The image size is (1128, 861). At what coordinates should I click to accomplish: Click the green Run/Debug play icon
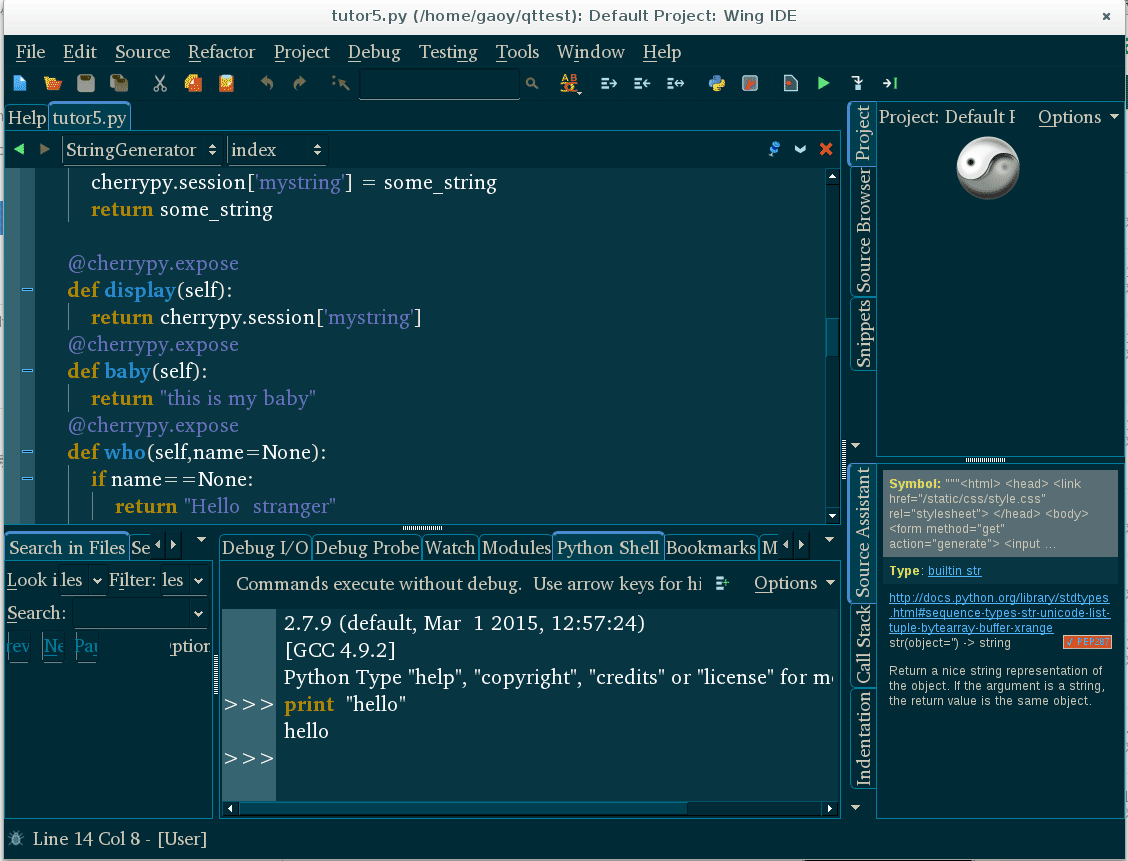[x=823, y=84]
